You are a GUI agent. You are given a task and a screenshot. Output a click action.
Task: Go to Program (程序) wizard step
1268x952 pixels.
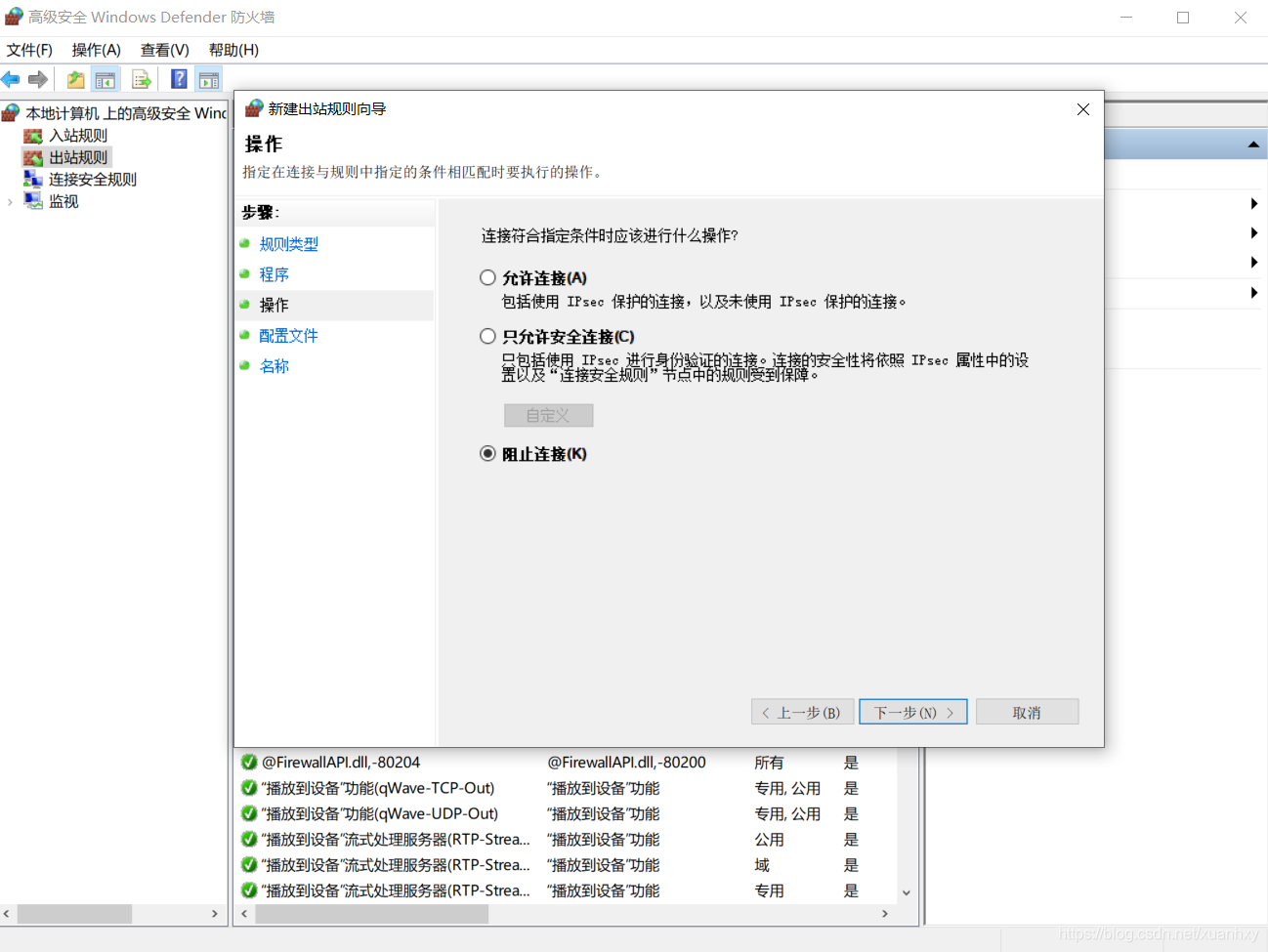tap(275, 274)
